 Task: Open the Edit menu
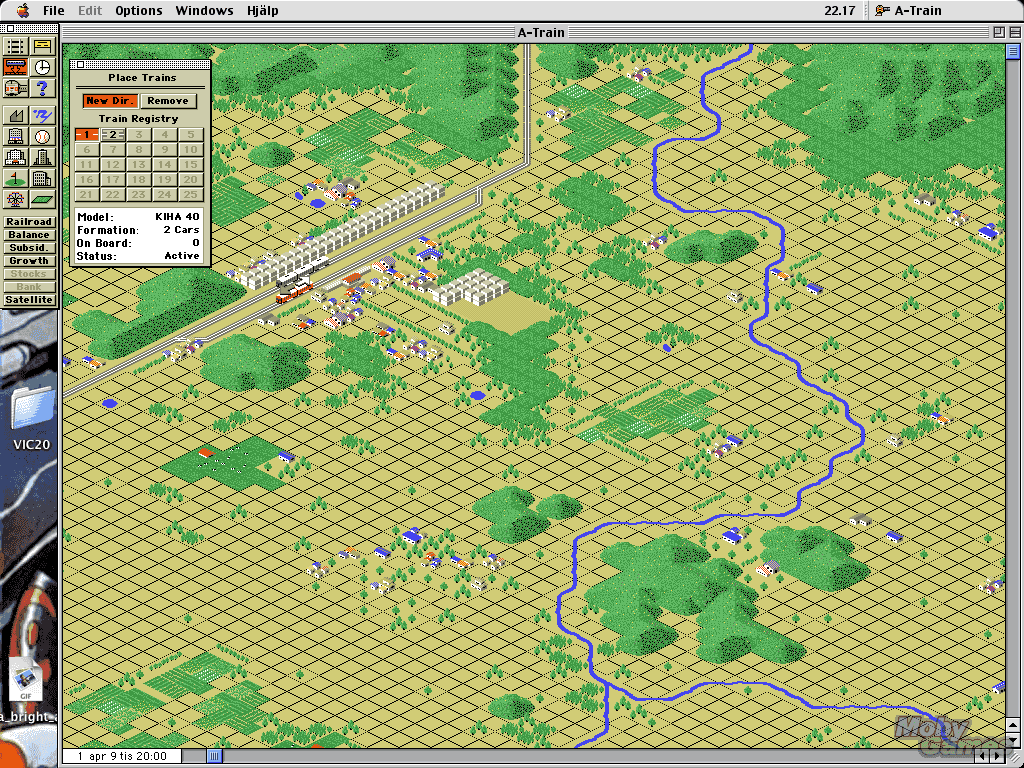pos(90,10)
